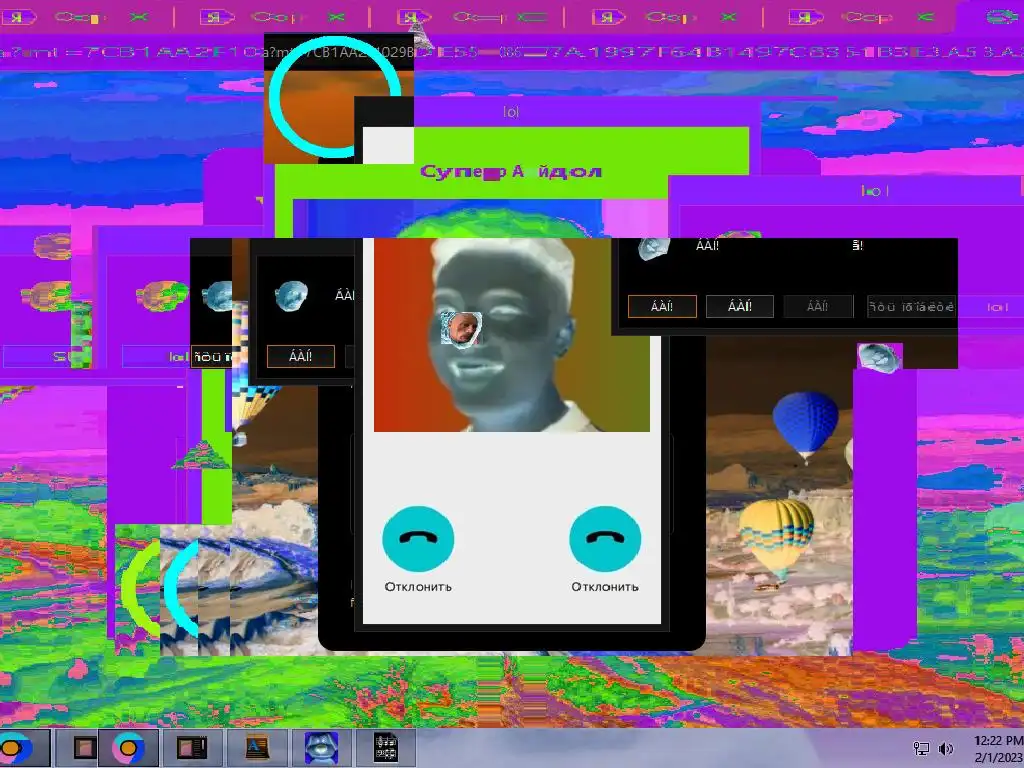The width and height of the screenshot is (1024, 768).
Task: Click the greyed-out ÁÀÍ! button in wide dialog
Action: (818, 306)
